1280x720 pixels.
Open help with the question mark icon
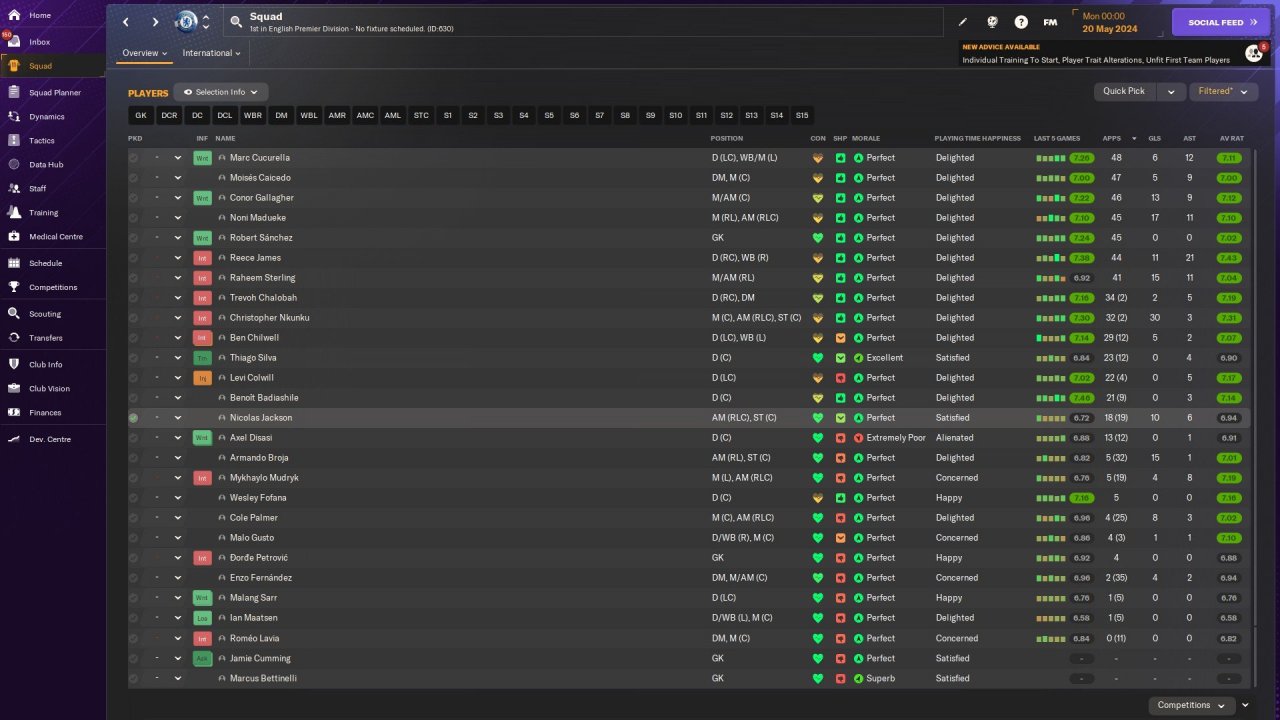click(1021, 22)
